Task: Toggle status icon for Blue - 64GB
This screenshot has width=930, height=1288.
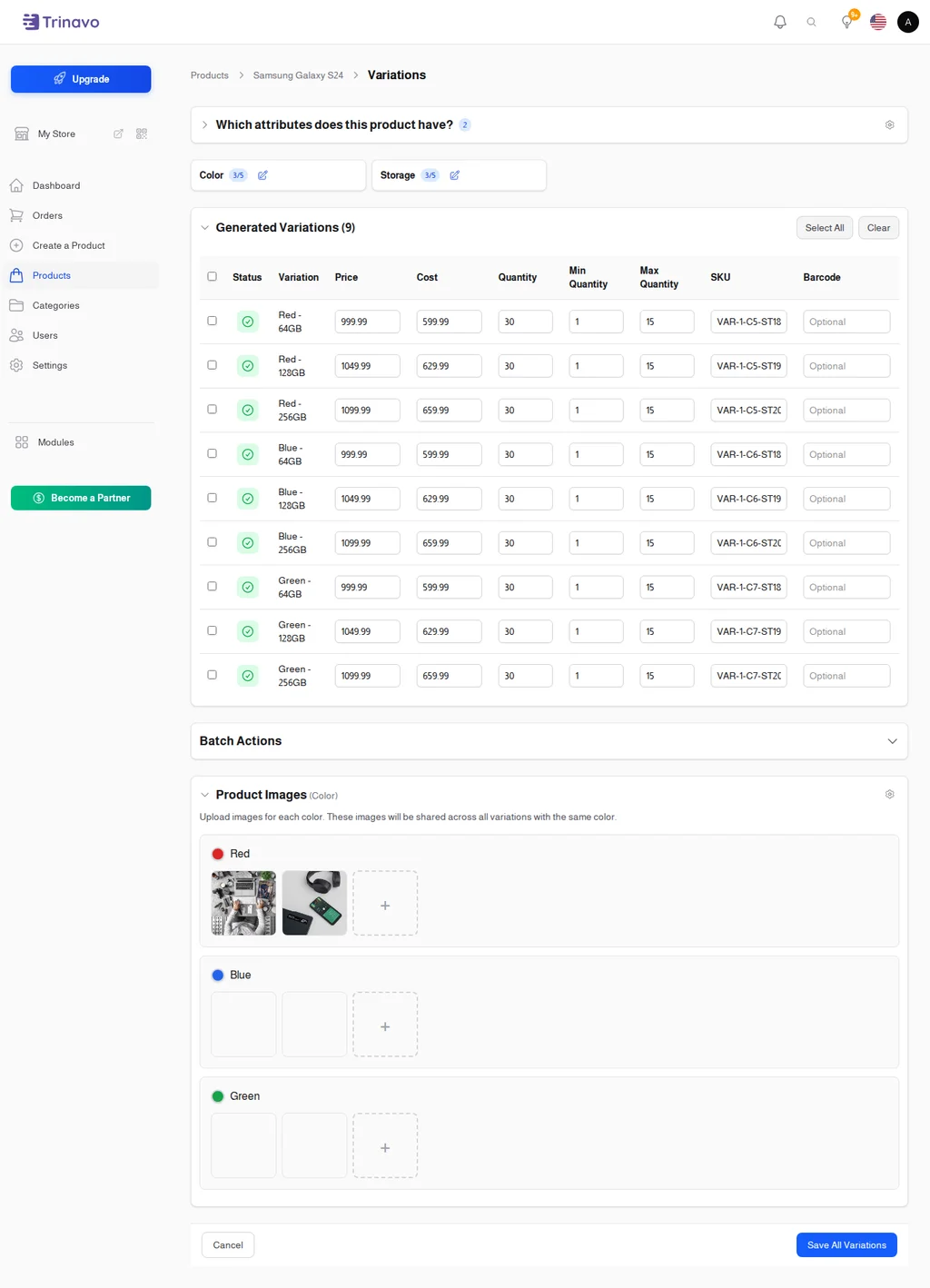Action: click(247, 454)
